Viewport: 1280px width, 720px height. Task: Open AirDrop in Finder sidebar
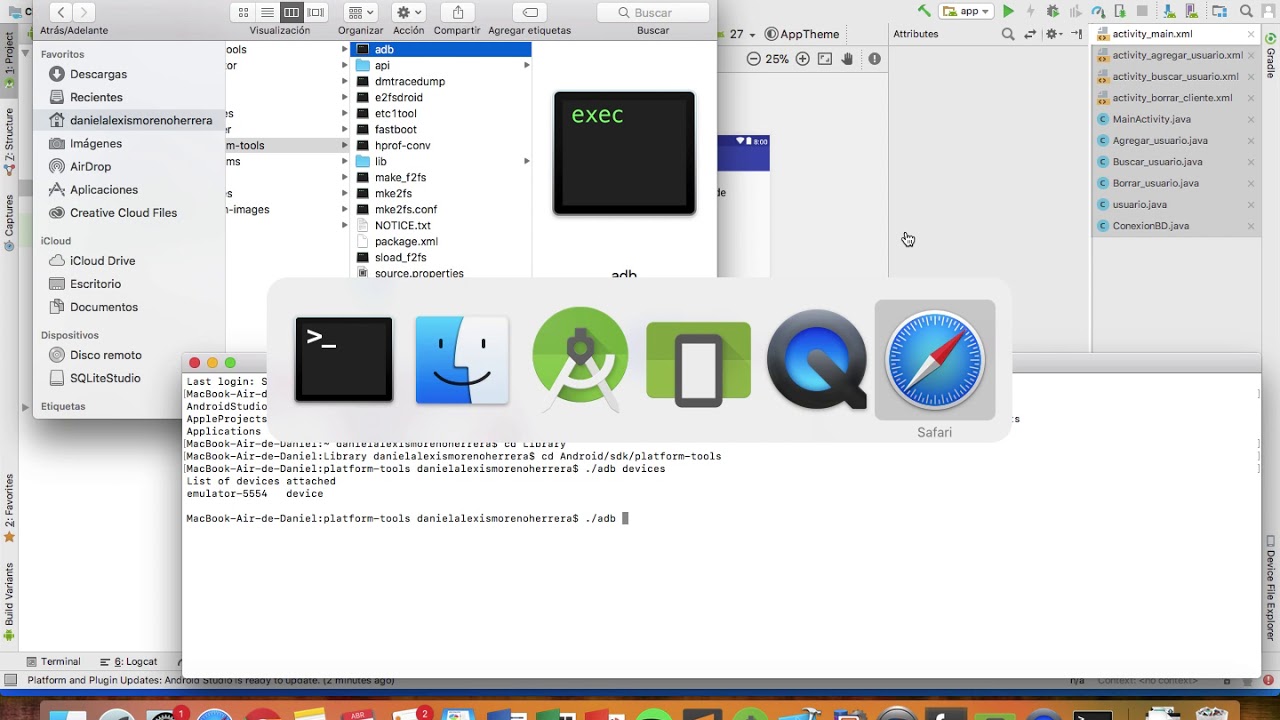click(x=90, y=166)
